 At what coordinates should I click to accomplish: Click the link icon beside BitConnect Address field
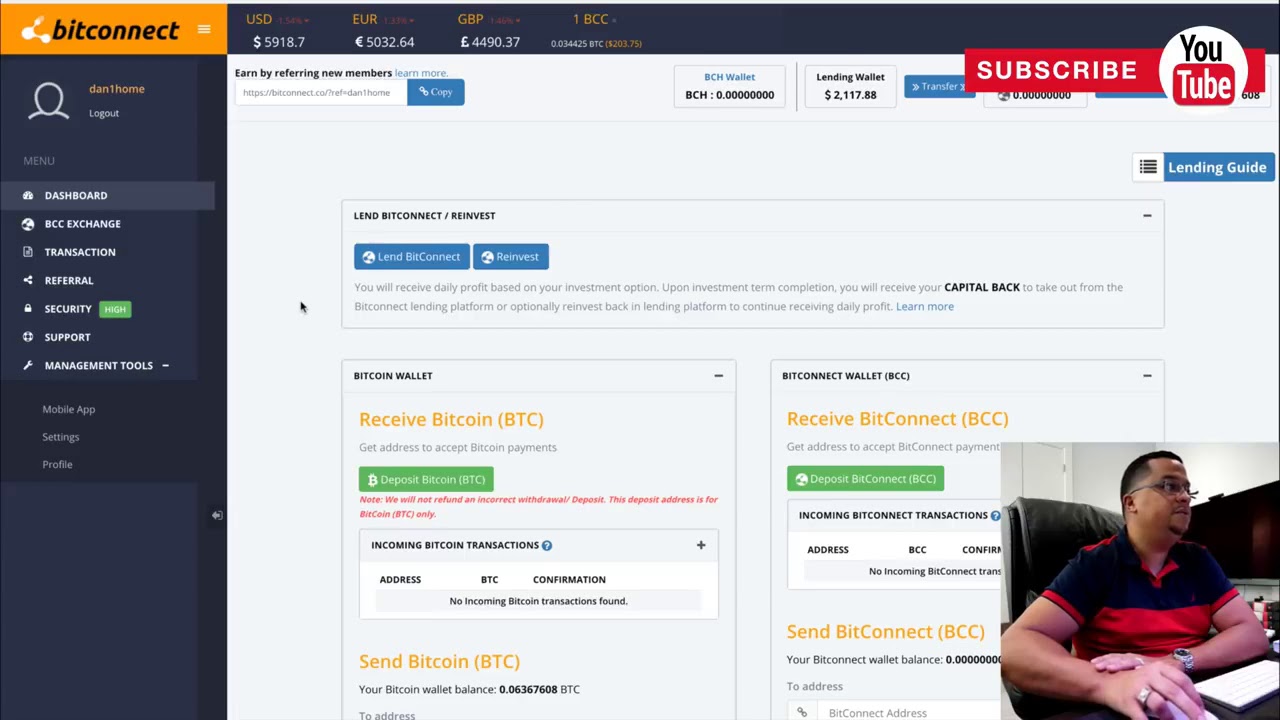pyautogui.click(x=802, y=713)
